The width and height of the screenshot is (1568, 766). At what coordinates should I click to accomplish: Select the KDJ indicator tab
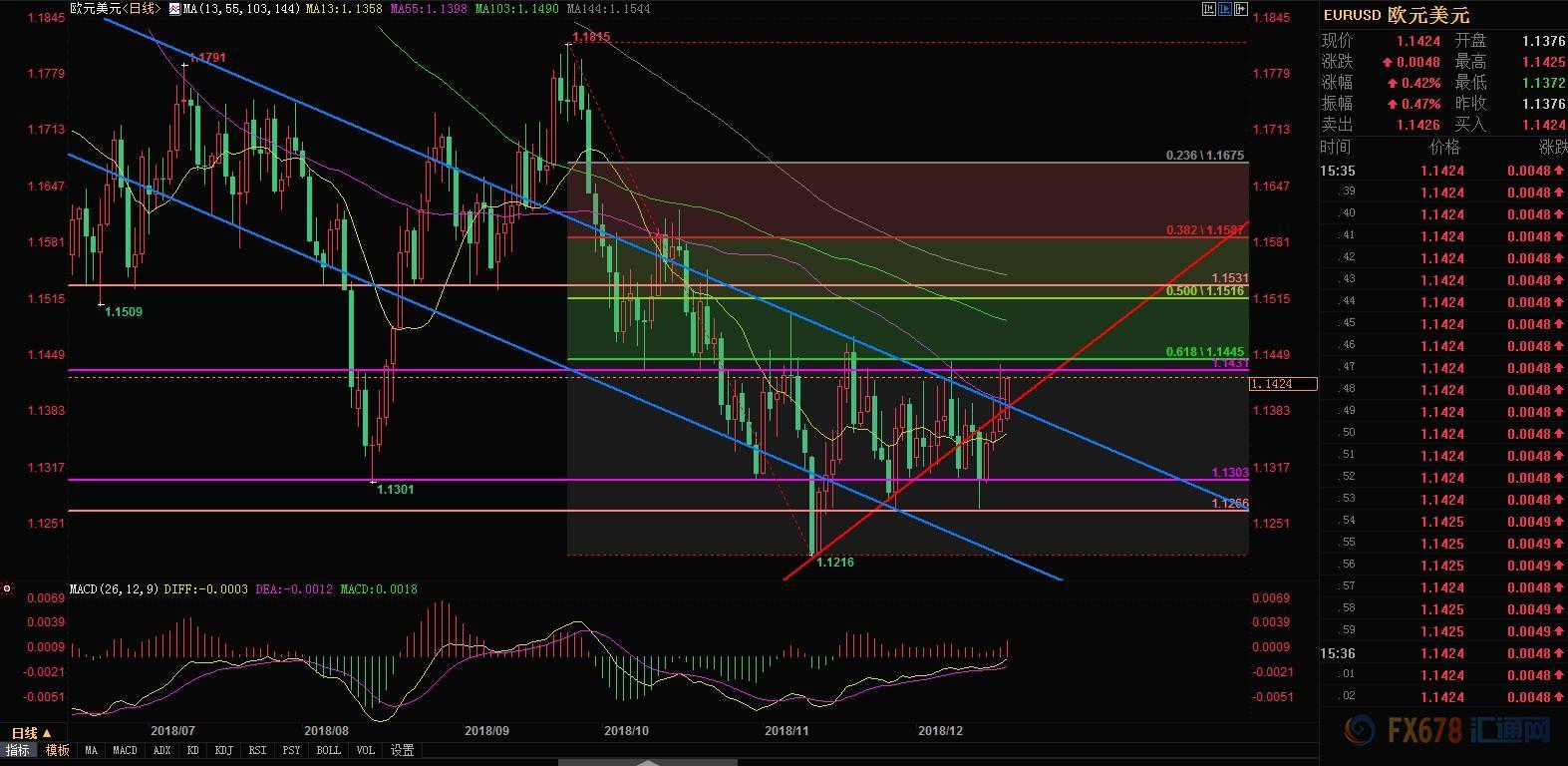(224, 750)
